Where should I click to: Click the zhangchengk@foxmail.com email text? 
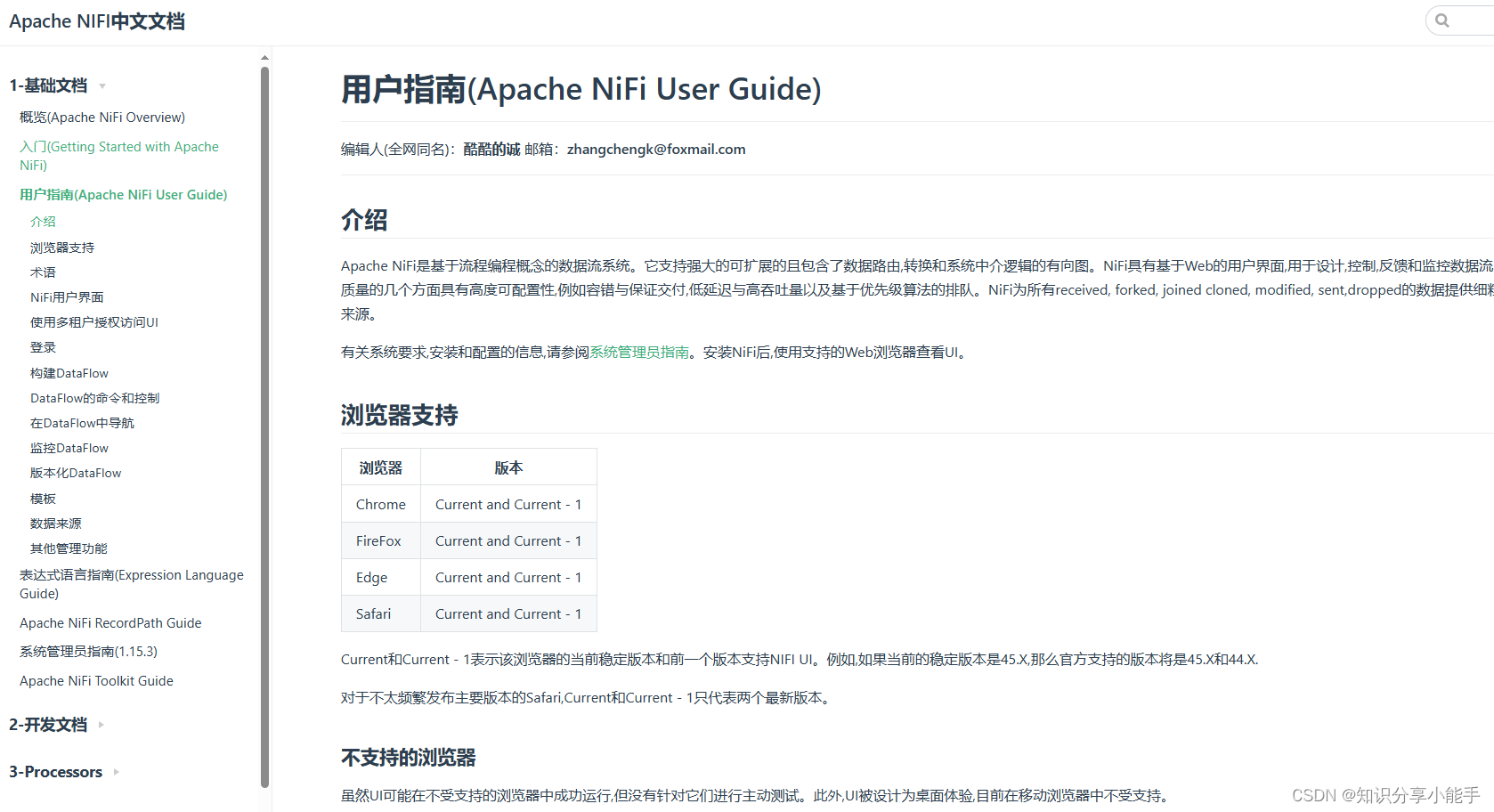pyautogui.click(x=656, y=150)
